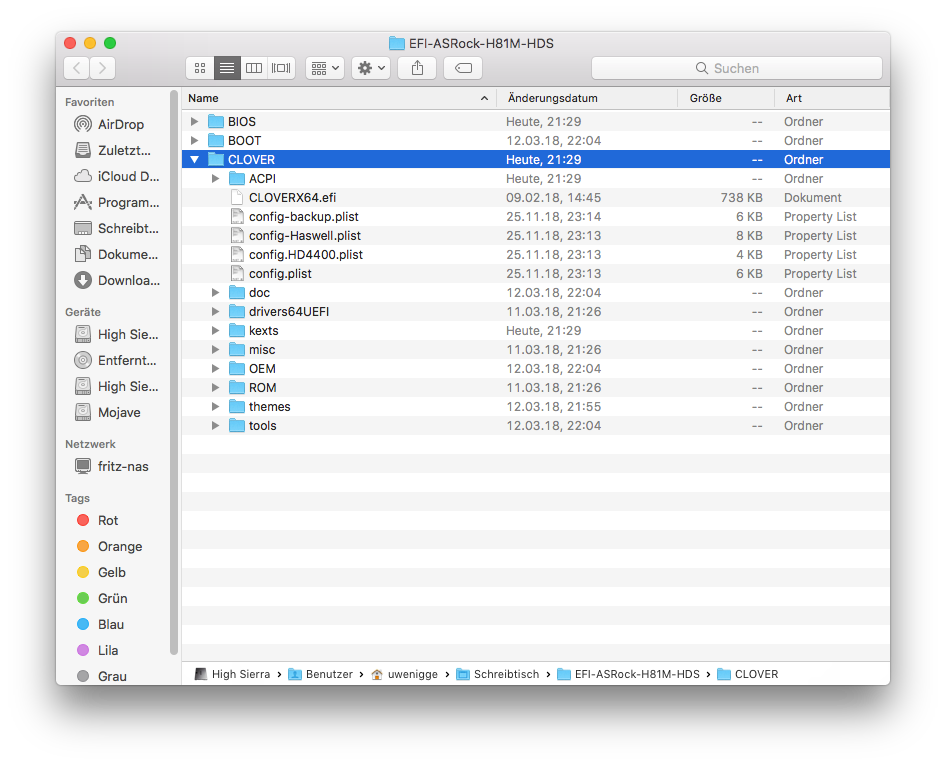Expand the ROM folder triangle
946x765 pixels.
pyautogui.click(x=215, y=388)
